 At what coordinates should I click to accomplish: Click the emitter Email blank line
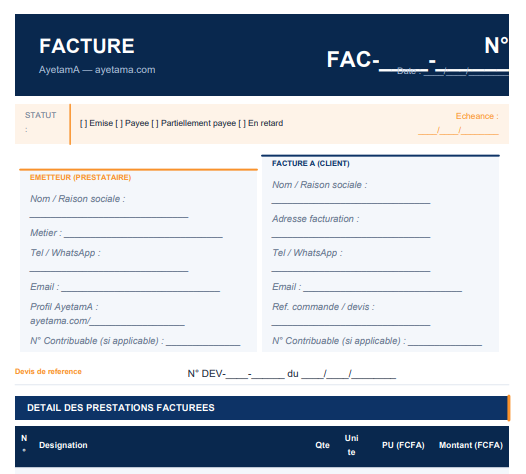141,288
